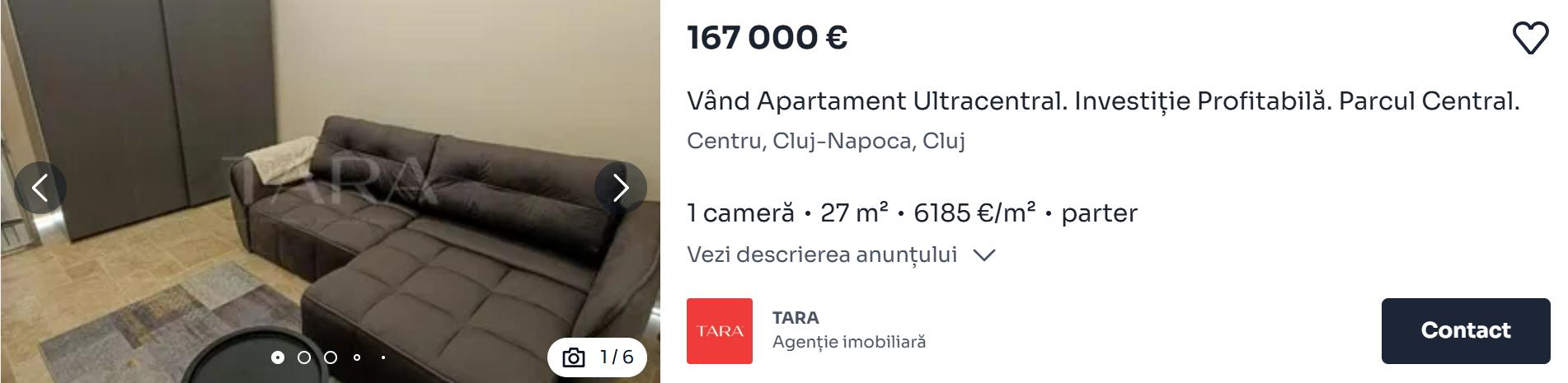Show next photo with right arrow
The image size is (1568, 383).
(621, 188)
